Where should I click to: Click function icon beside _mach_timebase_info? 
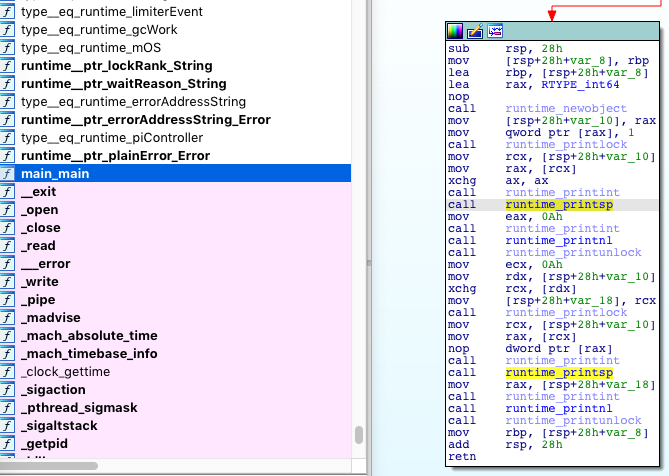[x=7, y=354]
